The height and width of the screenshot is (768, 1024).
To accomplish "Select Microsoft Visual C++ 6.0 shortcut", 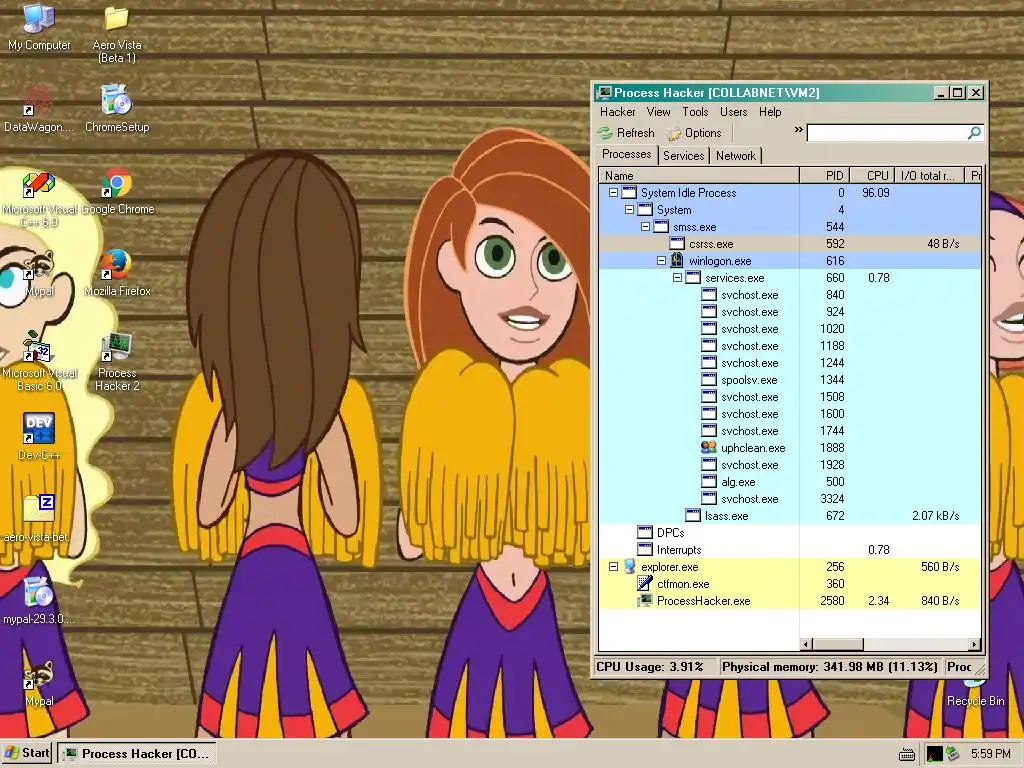I will (39, 199).
